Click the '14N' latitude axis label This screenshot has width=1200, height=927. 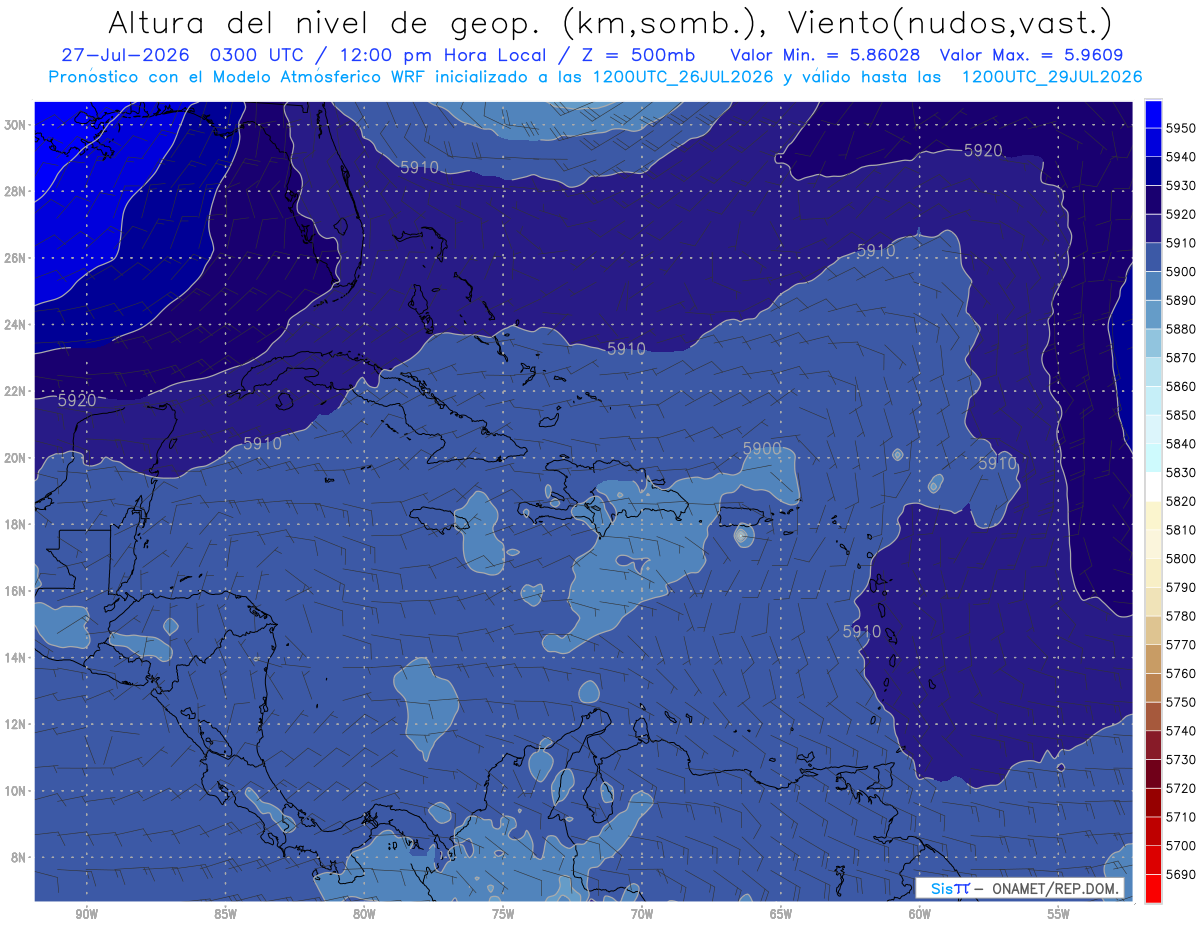[x=16, y=657]
